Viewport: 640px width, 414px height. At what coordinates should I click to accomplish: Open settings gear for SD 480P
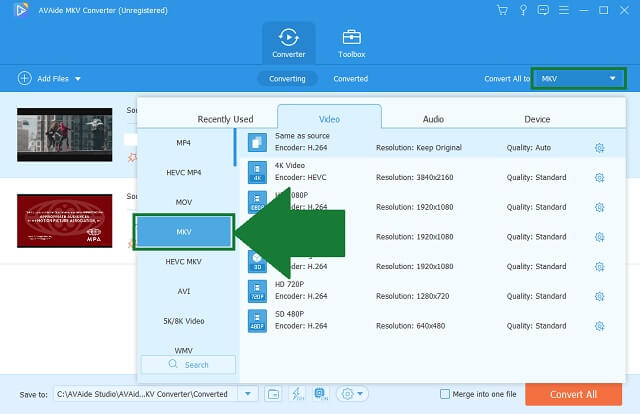point(599,326)
